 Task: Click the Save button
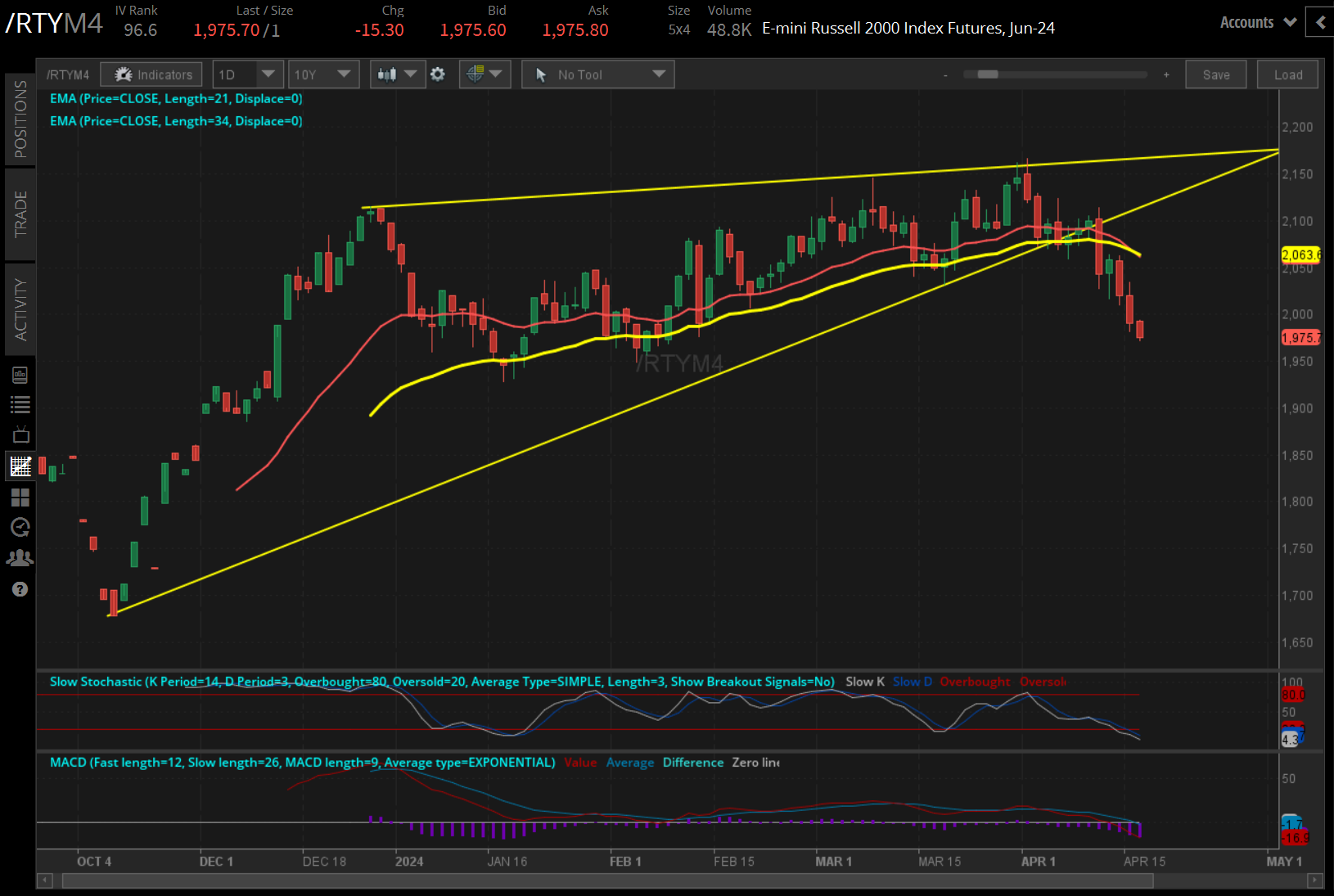coord(1215,74)
